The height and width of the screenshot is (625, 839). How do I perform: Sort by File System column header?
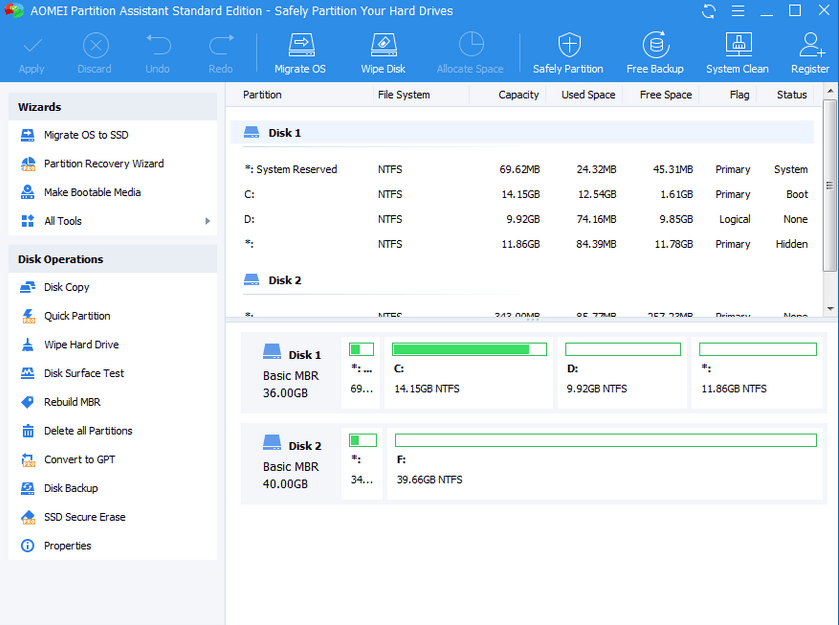404,95
